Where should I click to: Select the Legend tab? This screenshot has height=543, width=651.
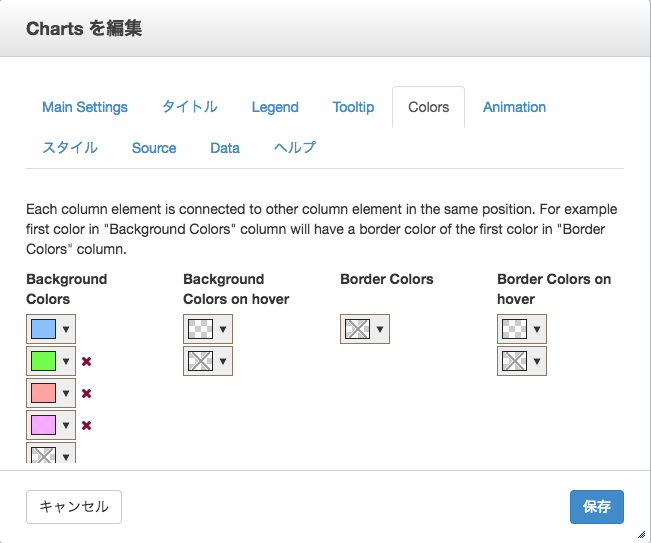[275, 107]
